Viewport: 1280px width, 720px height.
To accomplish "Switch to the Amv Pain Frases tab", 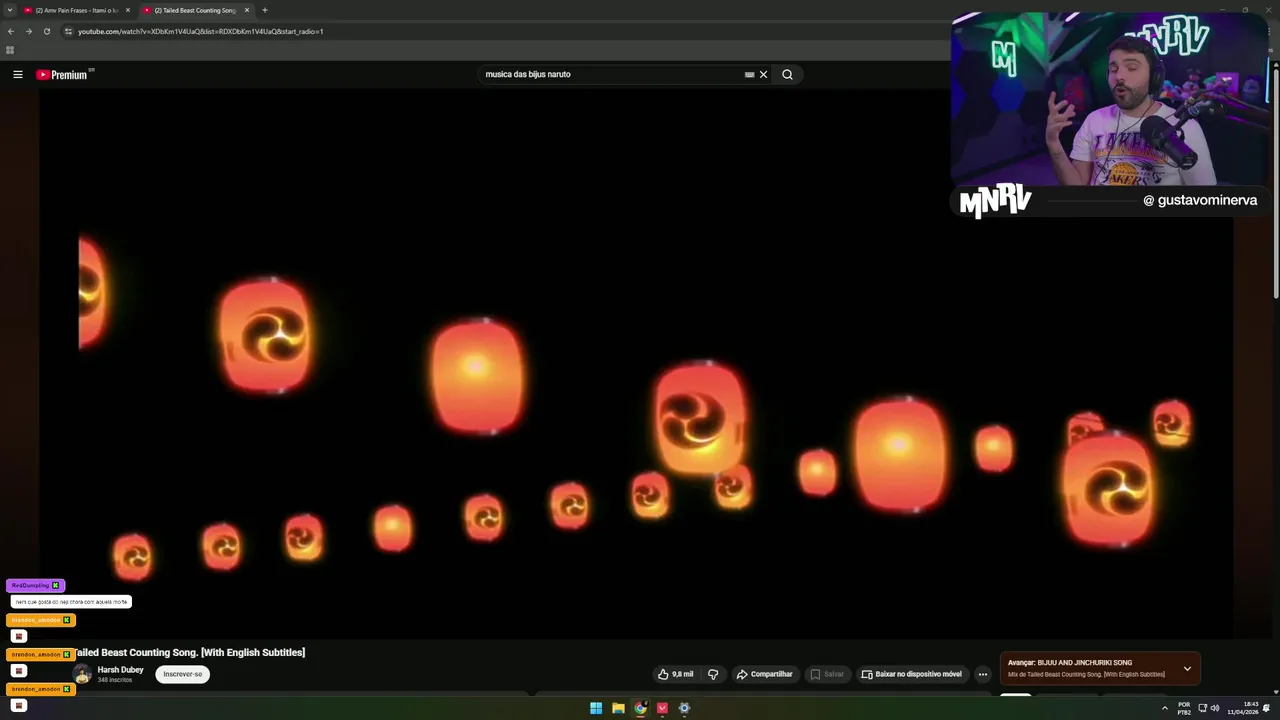I will click(x=76, y=10).
